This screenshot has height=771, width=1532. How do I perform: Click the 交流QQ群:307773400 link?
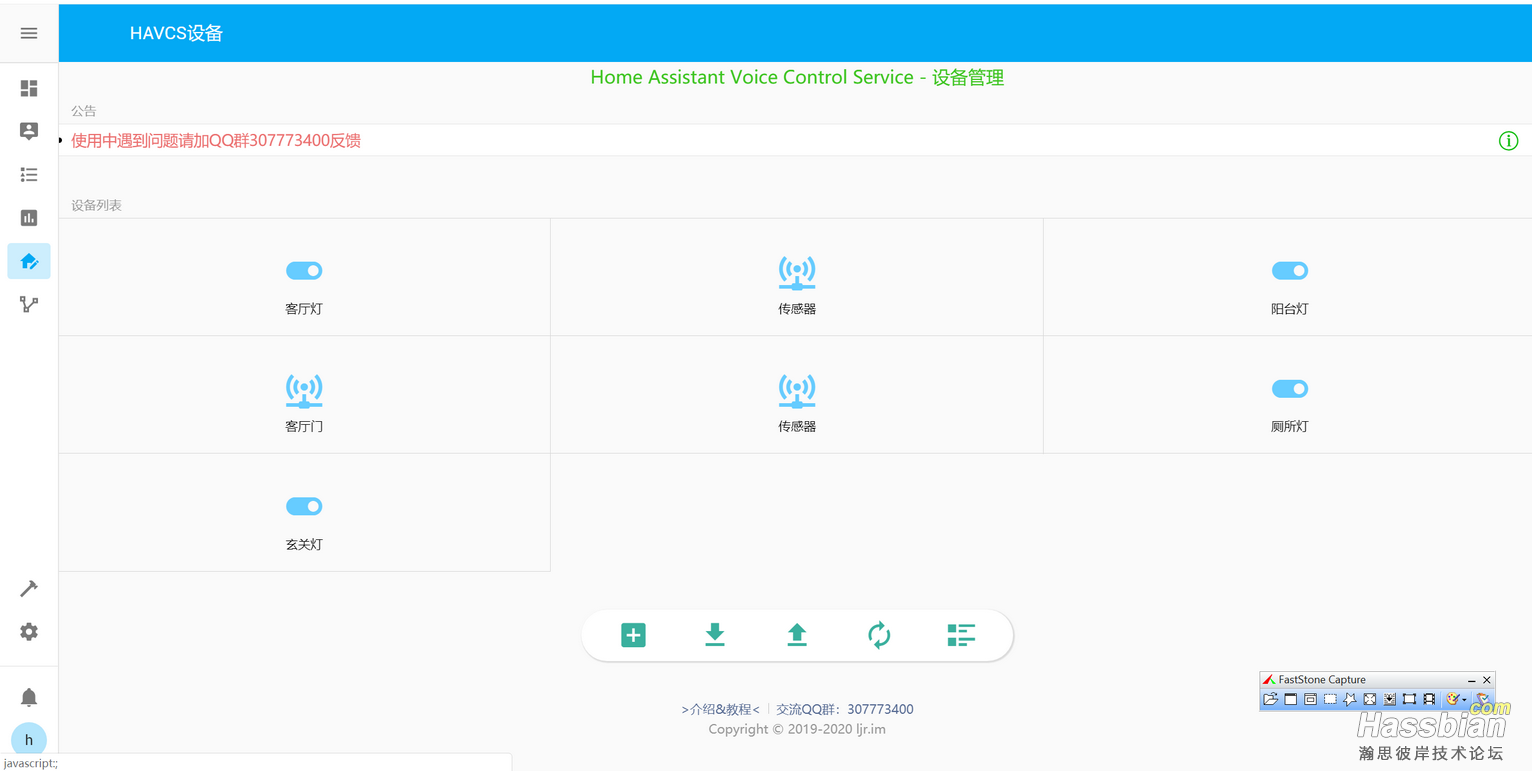pos(845,709)
